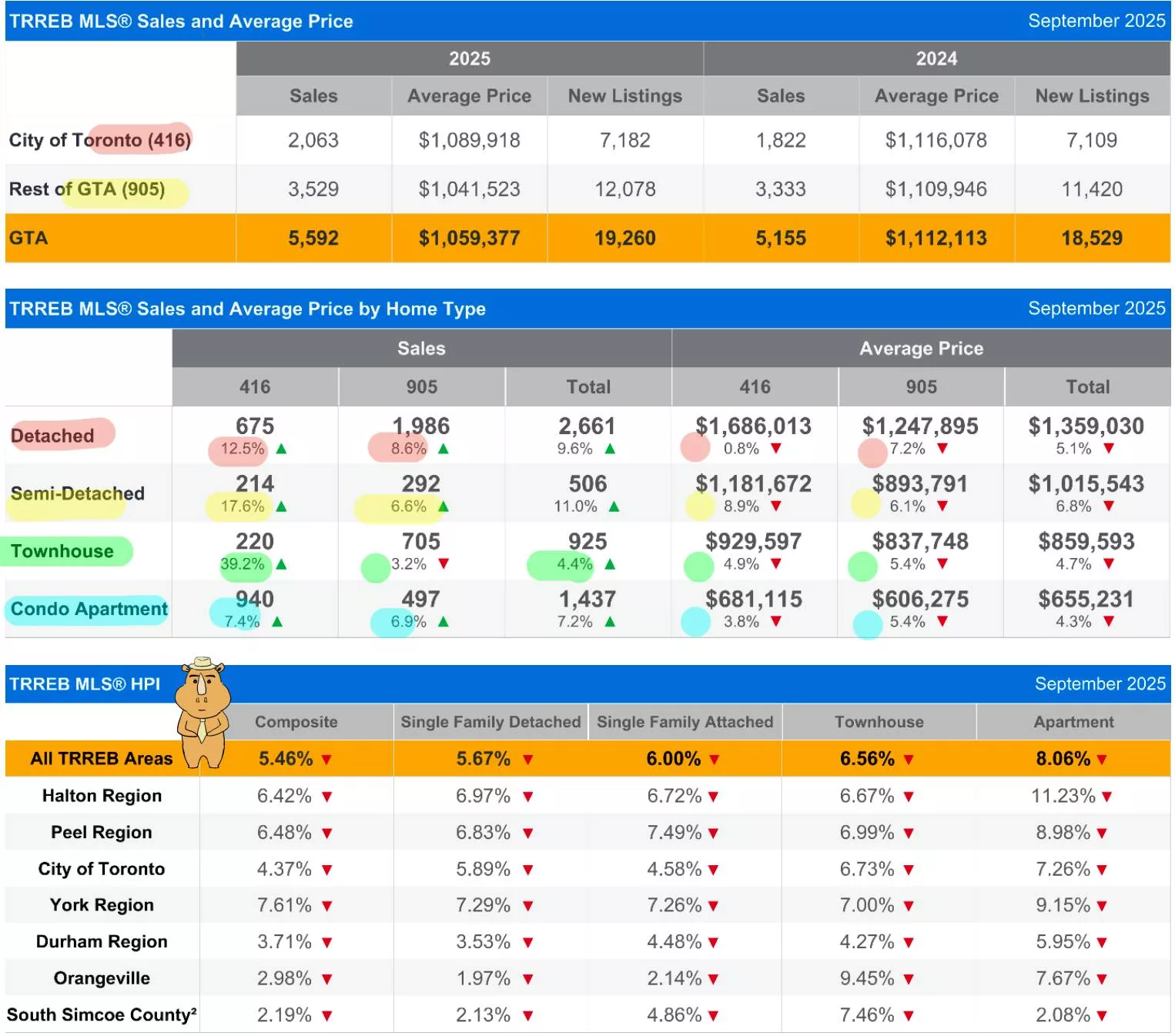Click pink highlight dot beside $1,247,895 change

click(x=872, y=453)
